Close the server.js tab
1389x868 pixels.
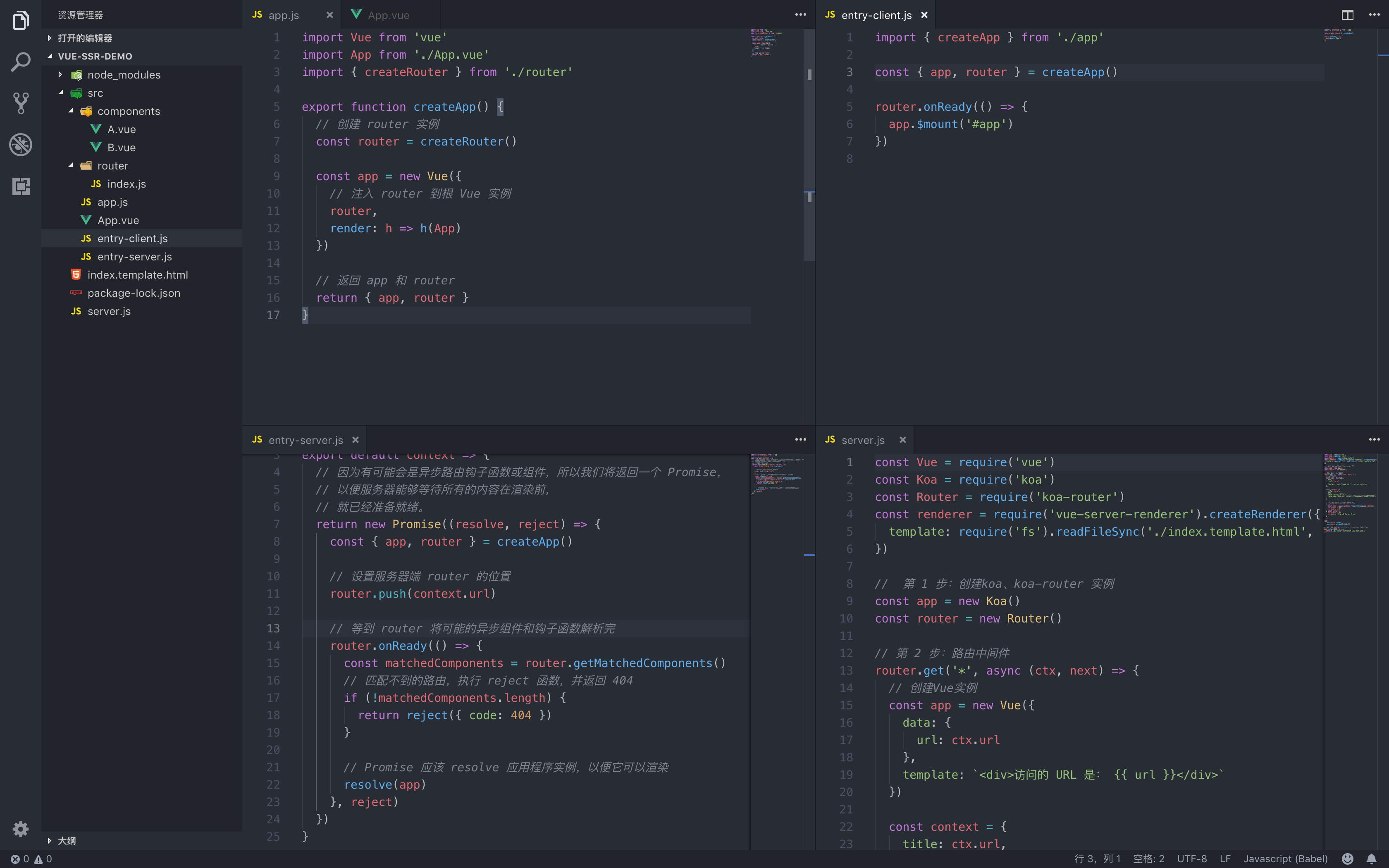(x=903, y=440)
